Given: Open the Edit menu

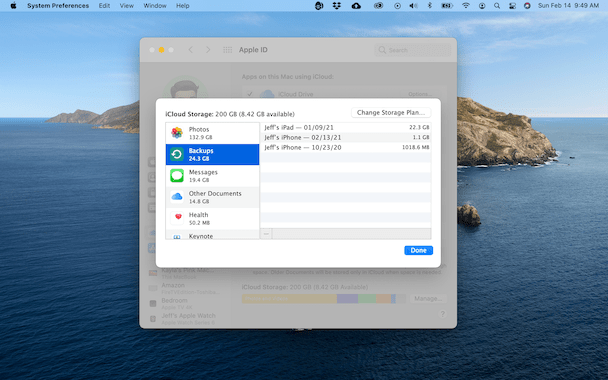Looking at the screenshot, I should [104, 5].
